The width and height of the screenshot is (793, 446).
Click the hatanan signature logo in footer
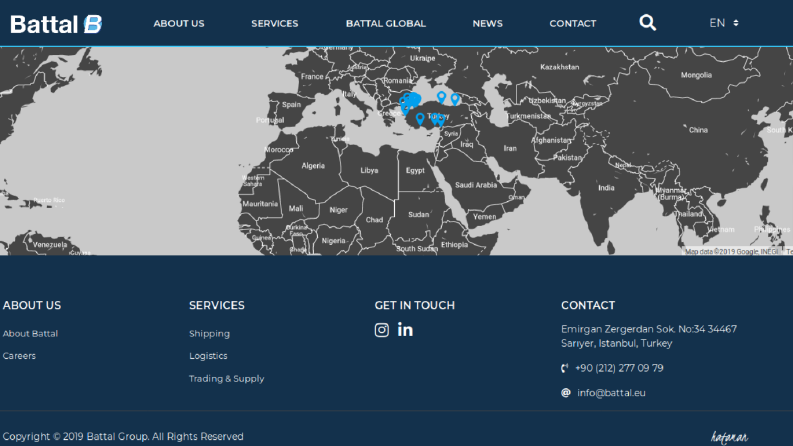click(729, 437)
